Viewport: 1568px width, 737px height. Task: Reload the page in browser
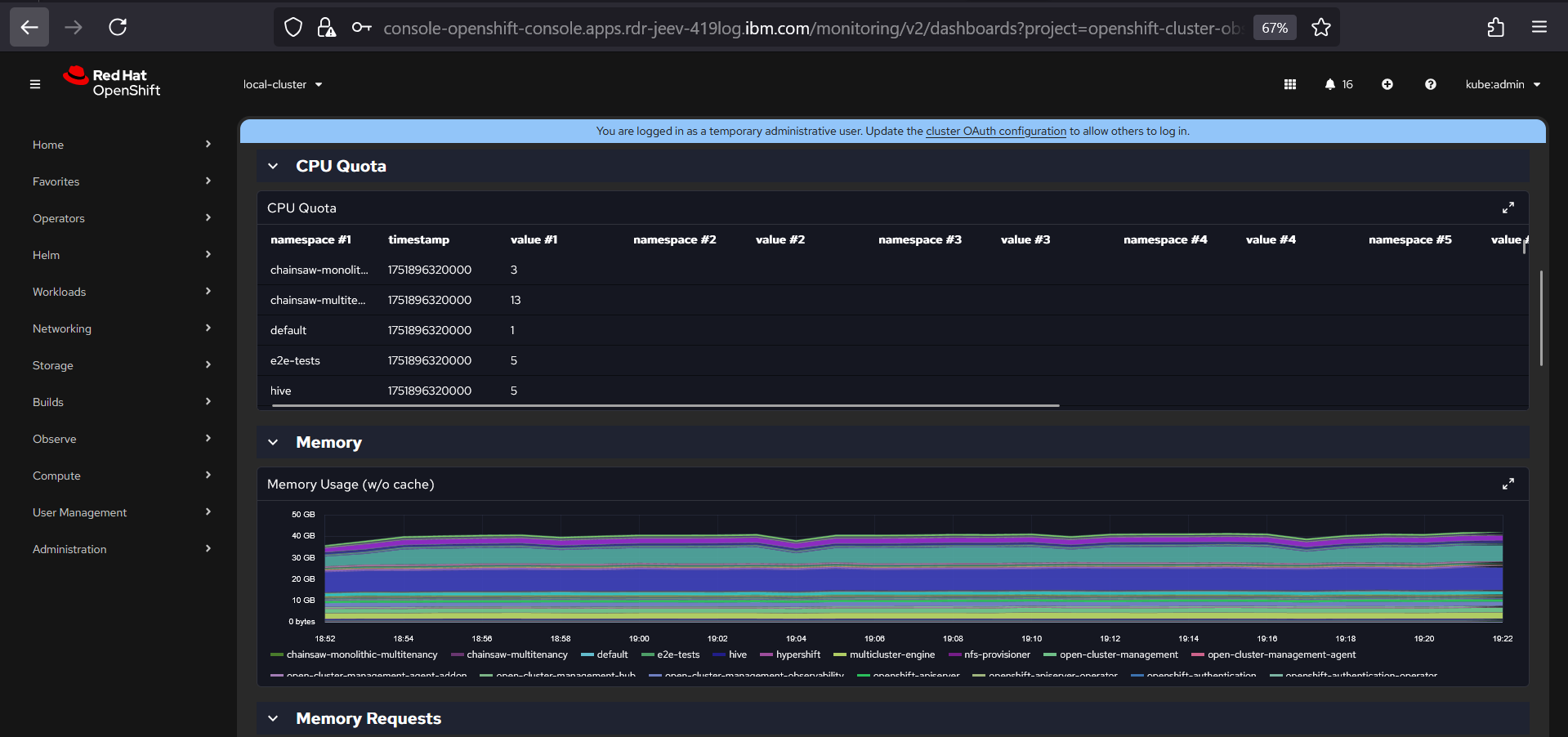pyautogui.click(x=118, y=28)
